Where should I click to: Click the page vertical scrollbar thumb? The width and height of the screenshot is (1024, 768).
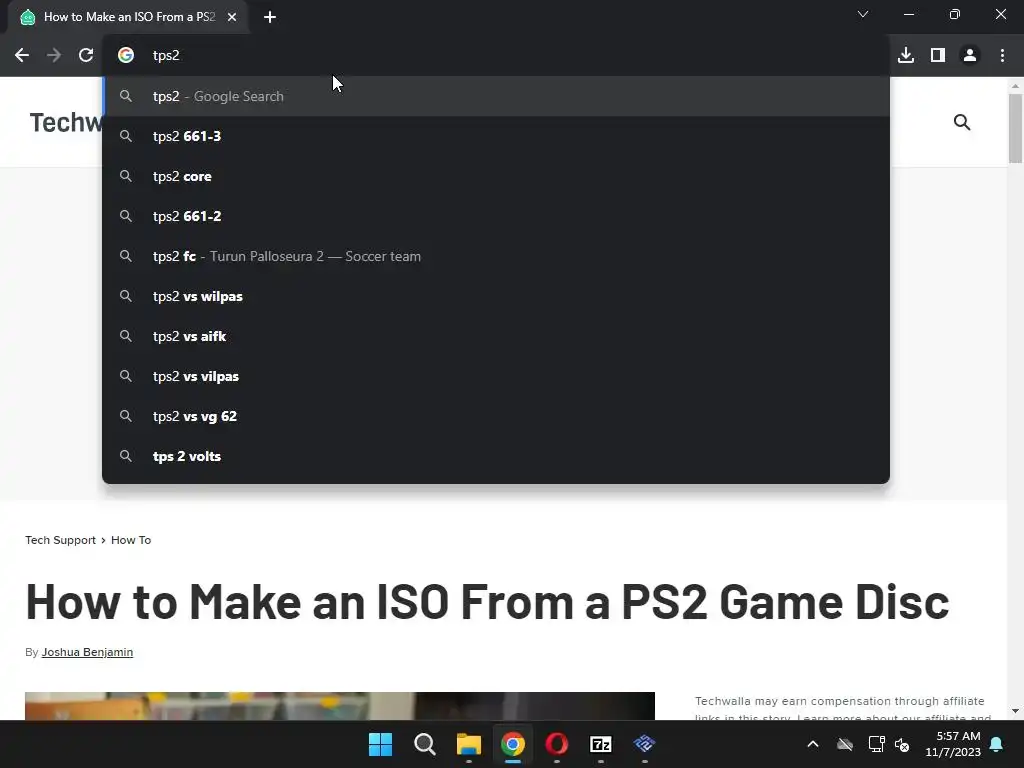click(x=1016, y=128)
